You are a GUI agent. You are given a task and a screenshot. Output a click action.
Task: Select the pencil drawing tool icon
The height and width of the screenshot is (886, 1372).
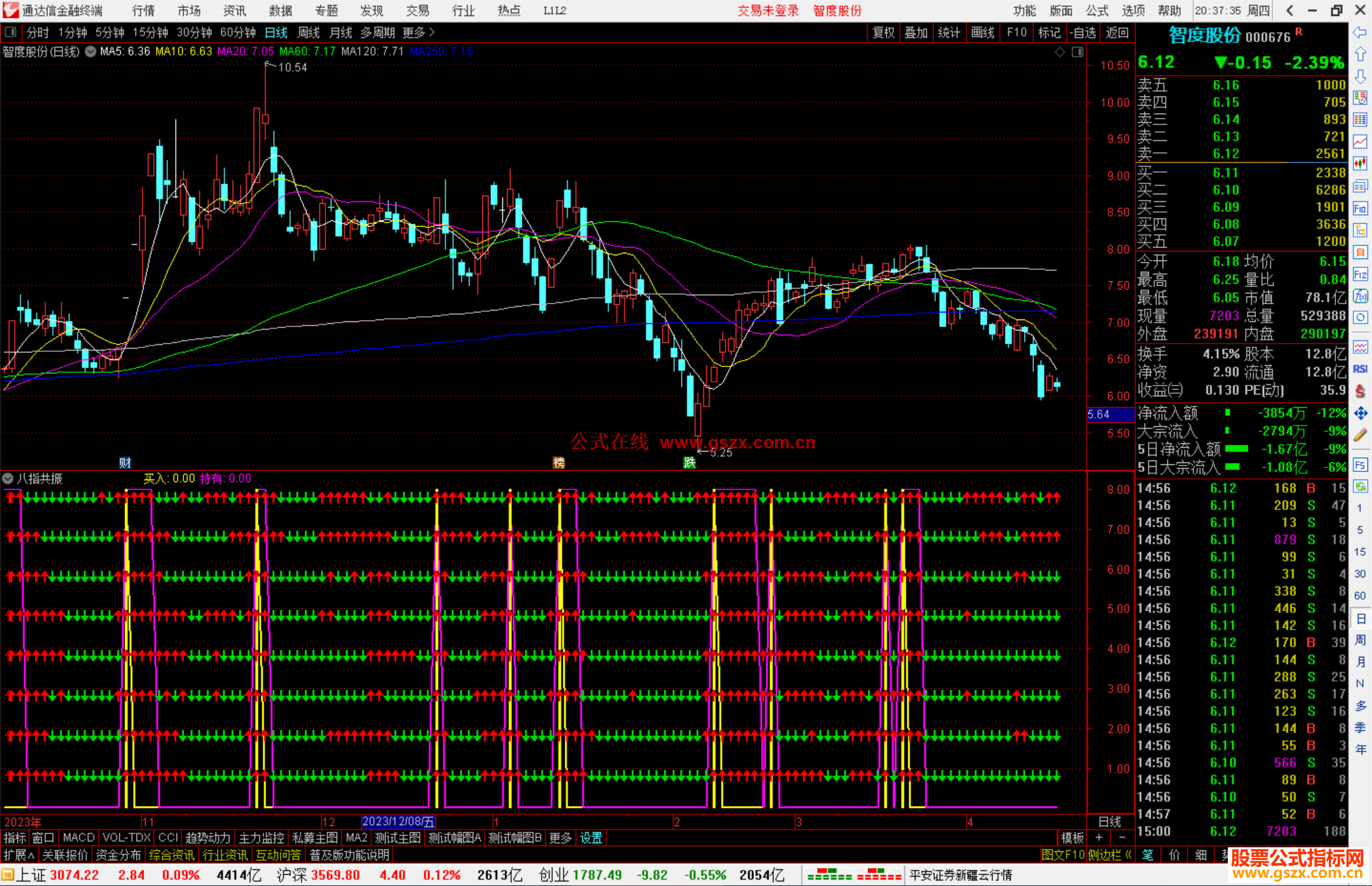click(1360, 435)
